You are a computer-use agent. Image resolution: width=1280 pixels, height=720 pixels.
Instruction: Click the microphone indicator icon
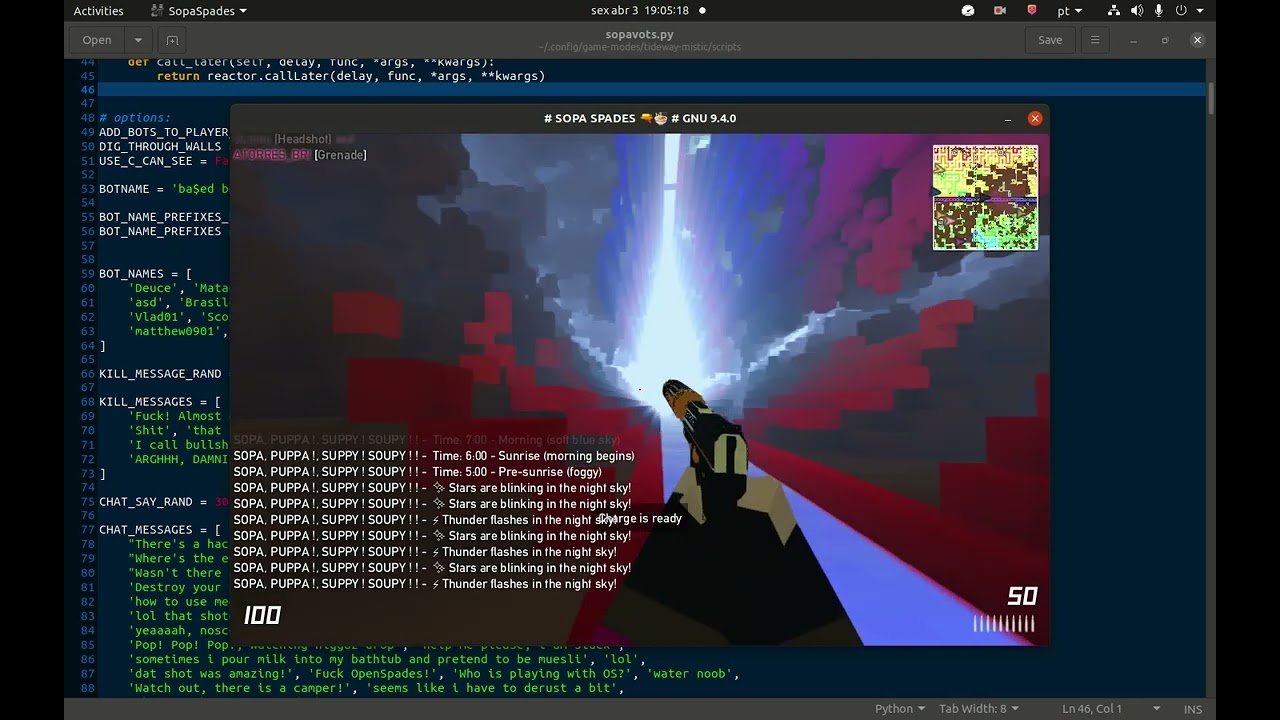coord(1159,11)
